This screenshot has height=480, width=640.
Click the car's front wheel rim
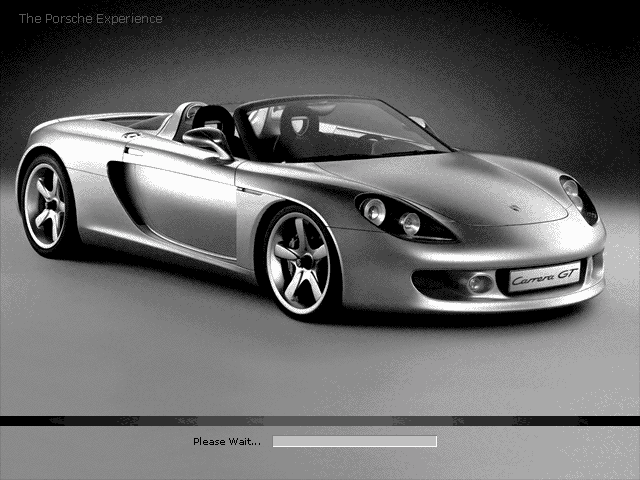point(298,263)
